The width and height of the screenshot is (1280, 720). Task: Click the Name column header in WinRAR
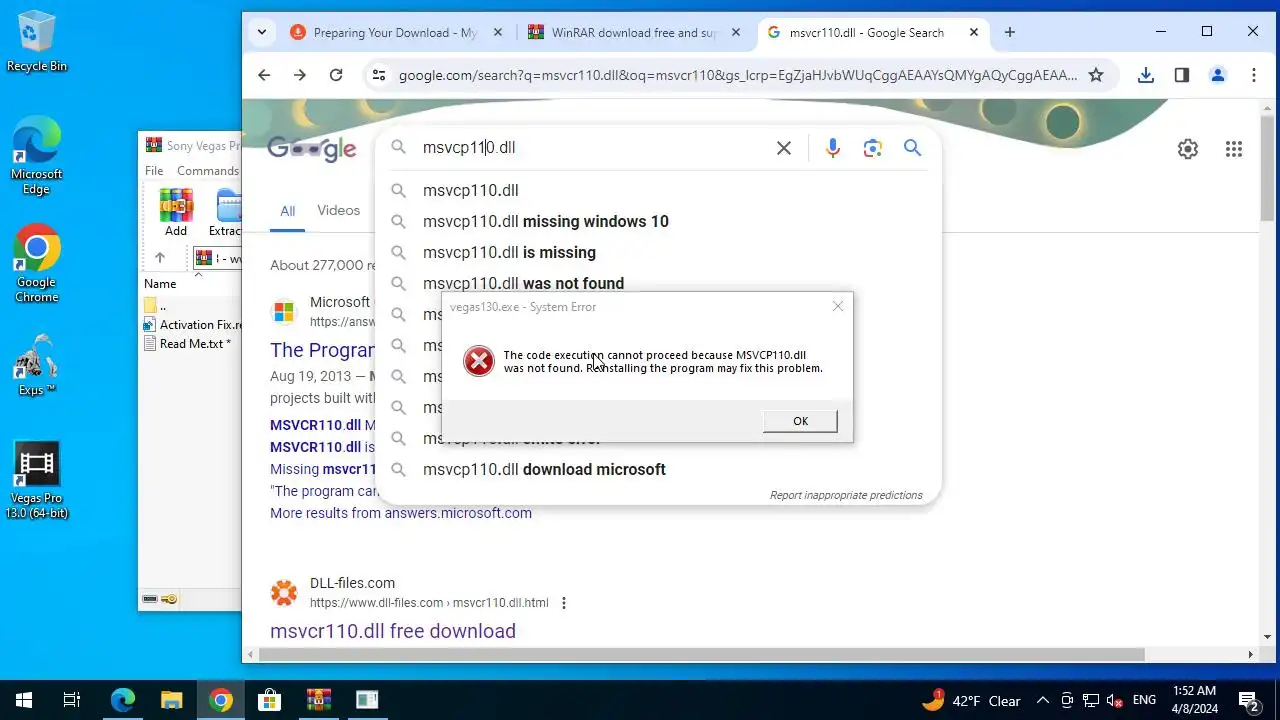[x=160, y=283]
